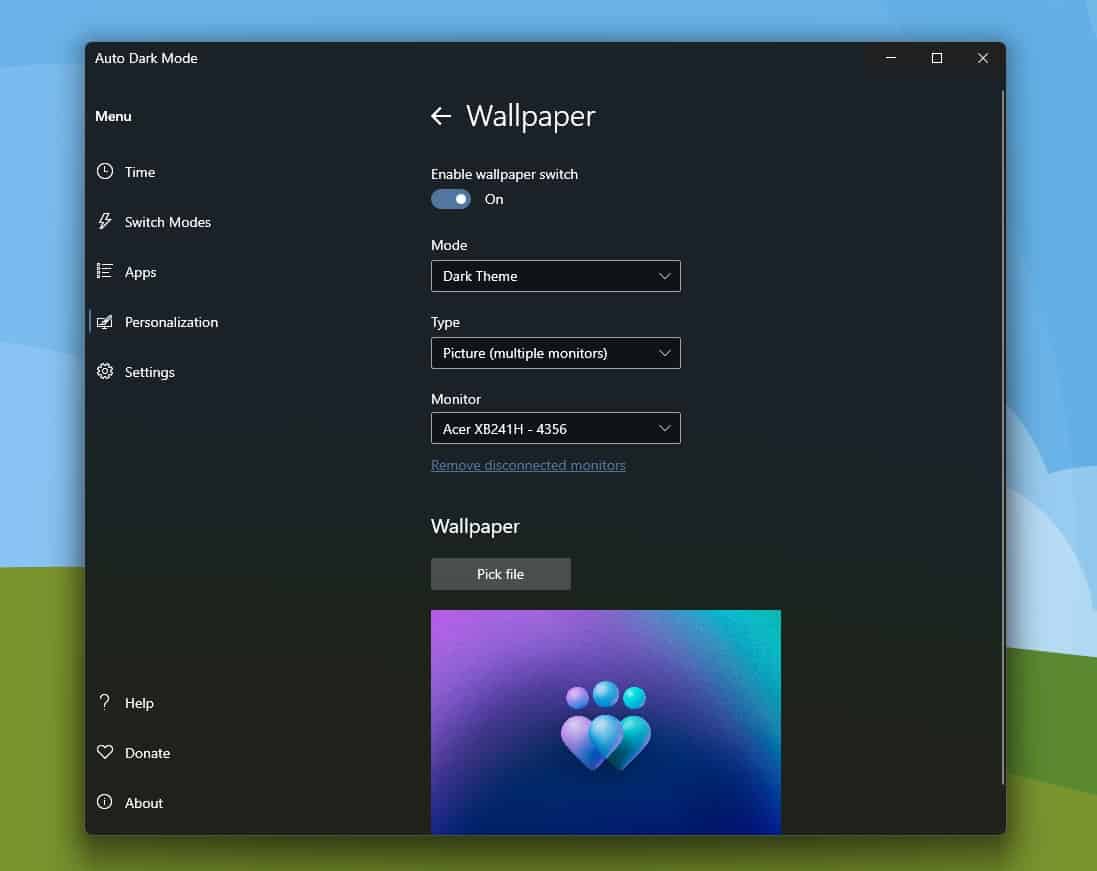Screen dimensions: 1097x871
Task: Click the question mark Help icon
Action: [105, 702]
